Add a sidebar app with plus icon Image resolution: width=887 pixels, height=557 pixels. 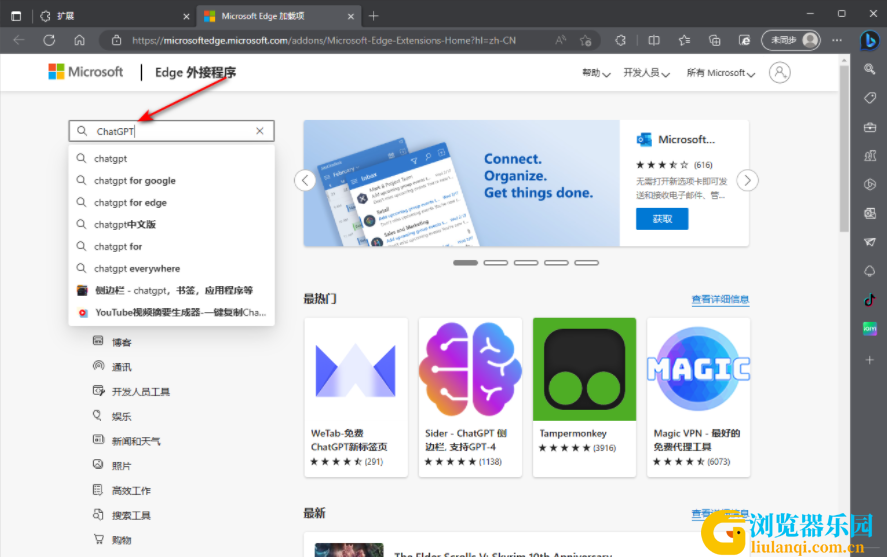tap(869, 360)
